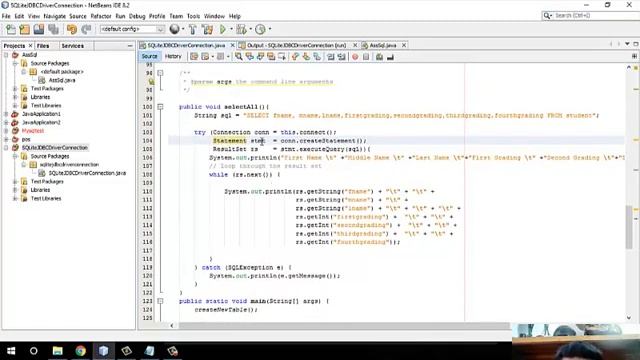
Task: Click the Clean and Build Project icon
Action: pyautogui.click(x=207, y=29)
